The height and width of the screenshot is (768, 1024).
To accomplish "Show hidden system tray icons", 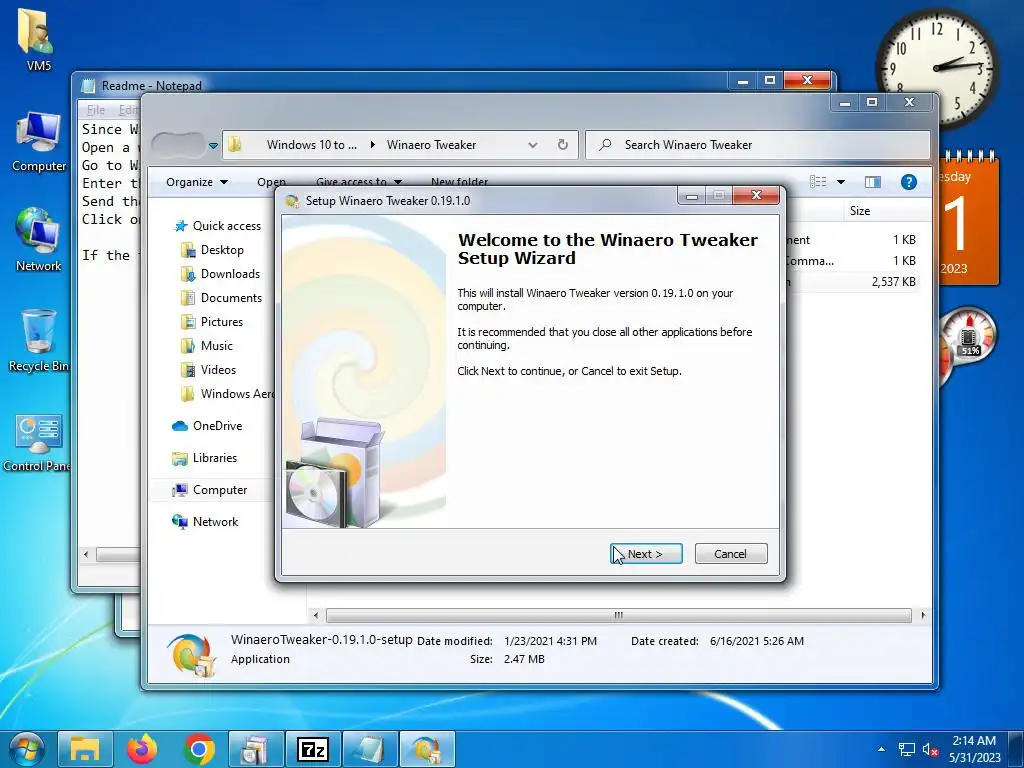I will click(882, 749).
